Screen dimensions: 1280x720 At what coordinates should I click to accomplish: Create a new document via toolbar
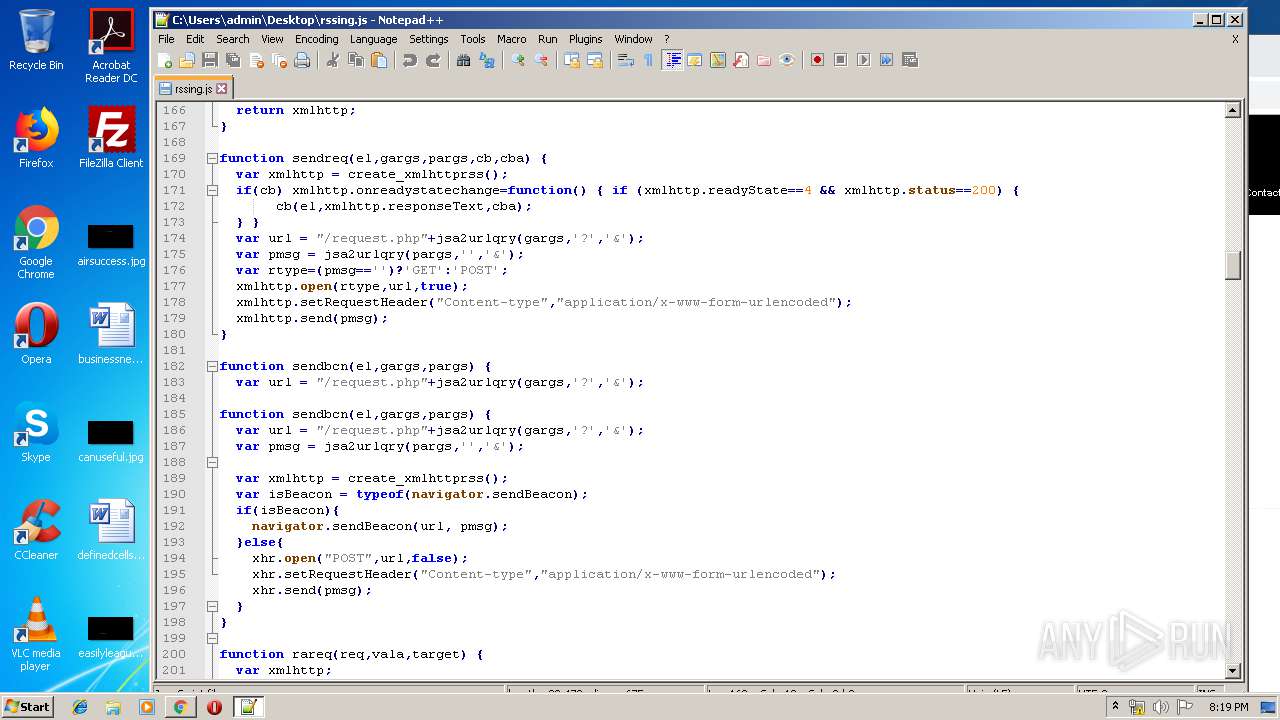165,60
